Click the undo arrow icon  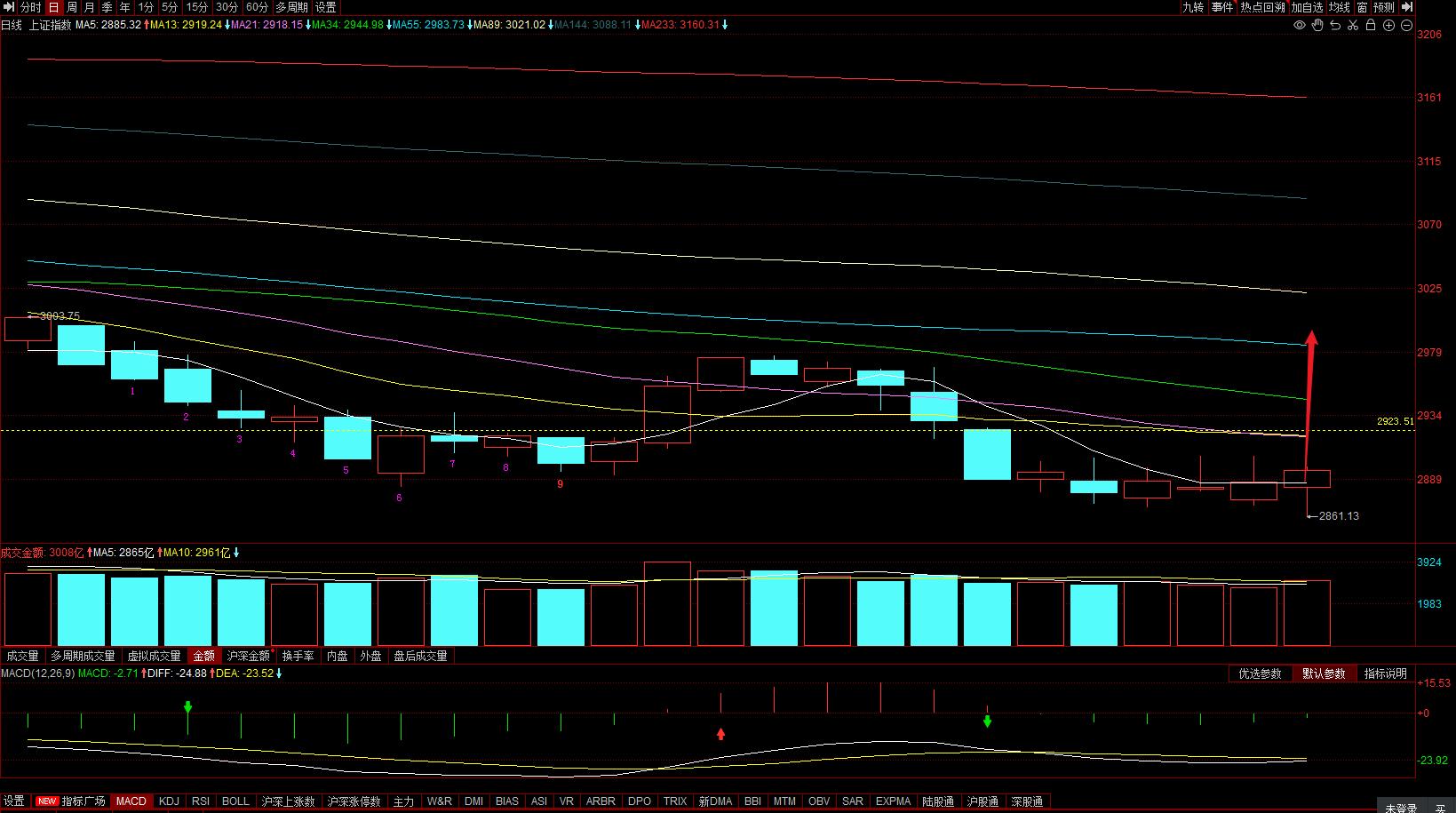point(1335,25)
